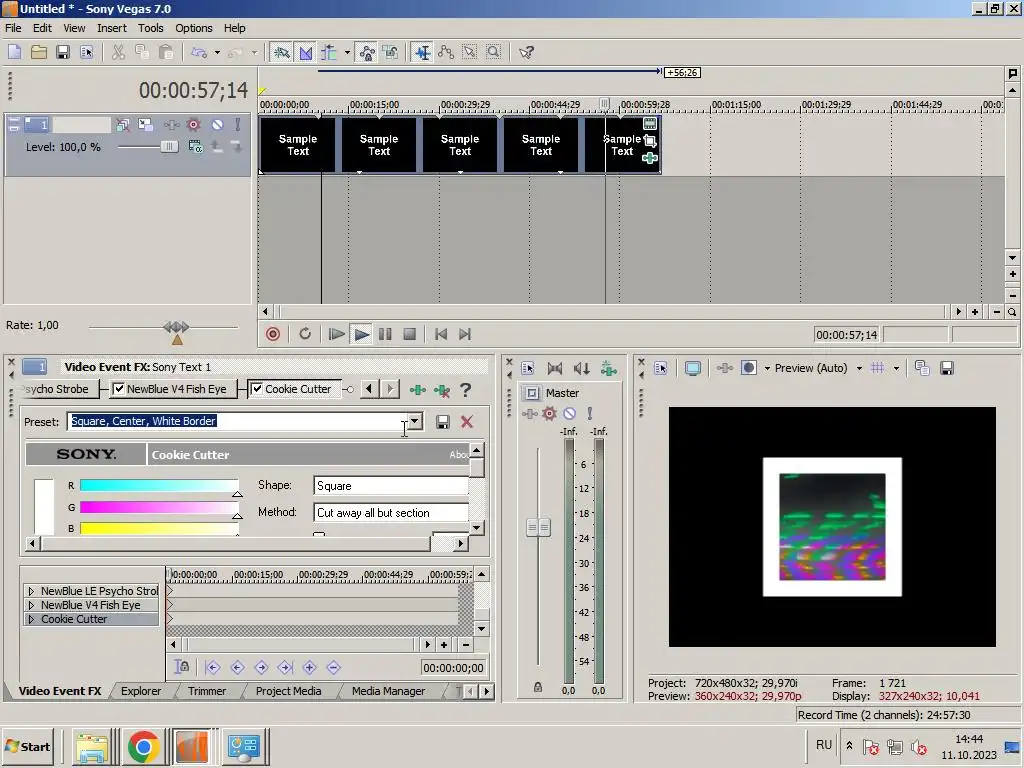Go to Start of timeline
Screen dimensions: 1024x768
pos(441,334)
